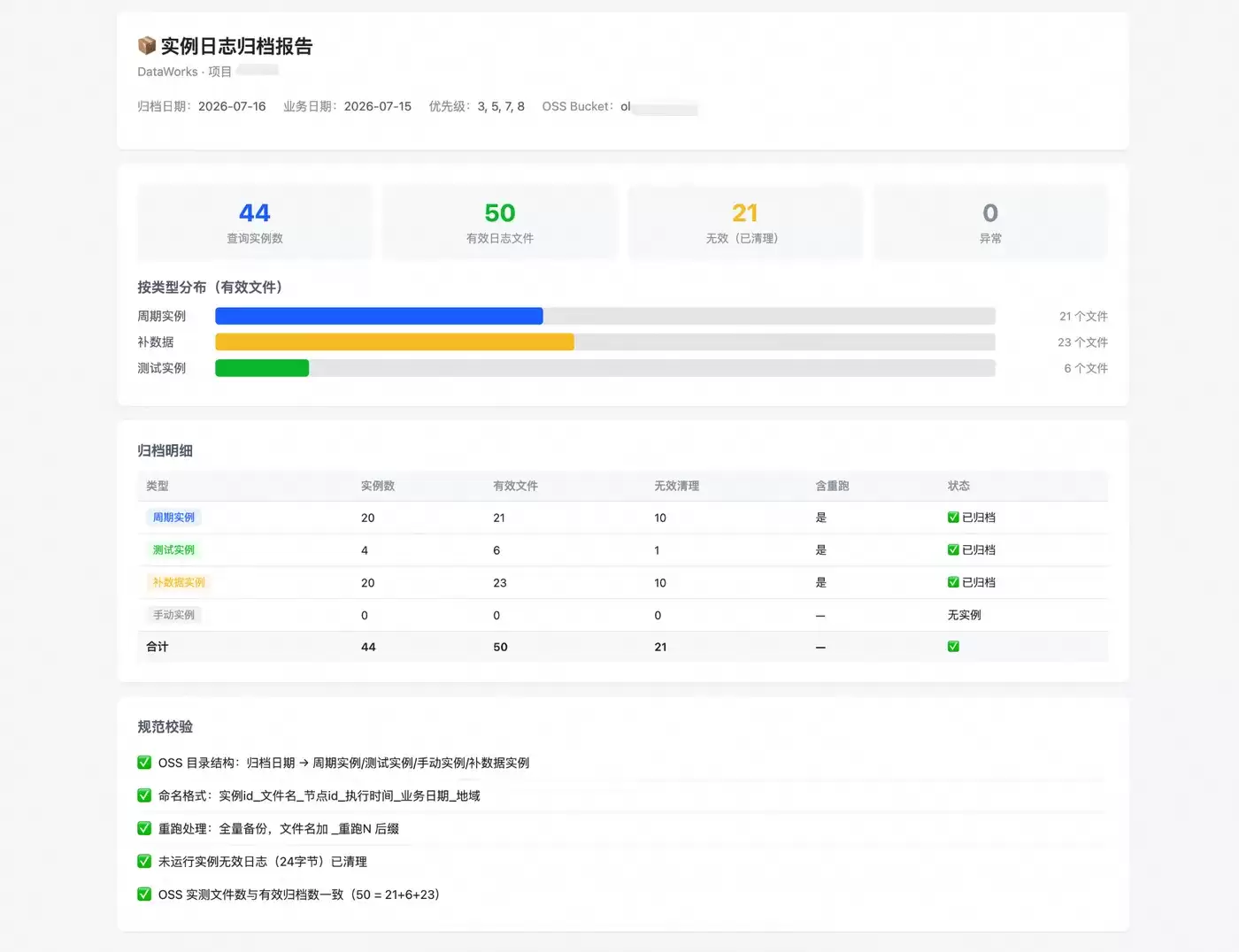The width and height of the screenshot is (1239, 952).
Task: Click the 有效文件 column header
Action: tap(515, 486)
